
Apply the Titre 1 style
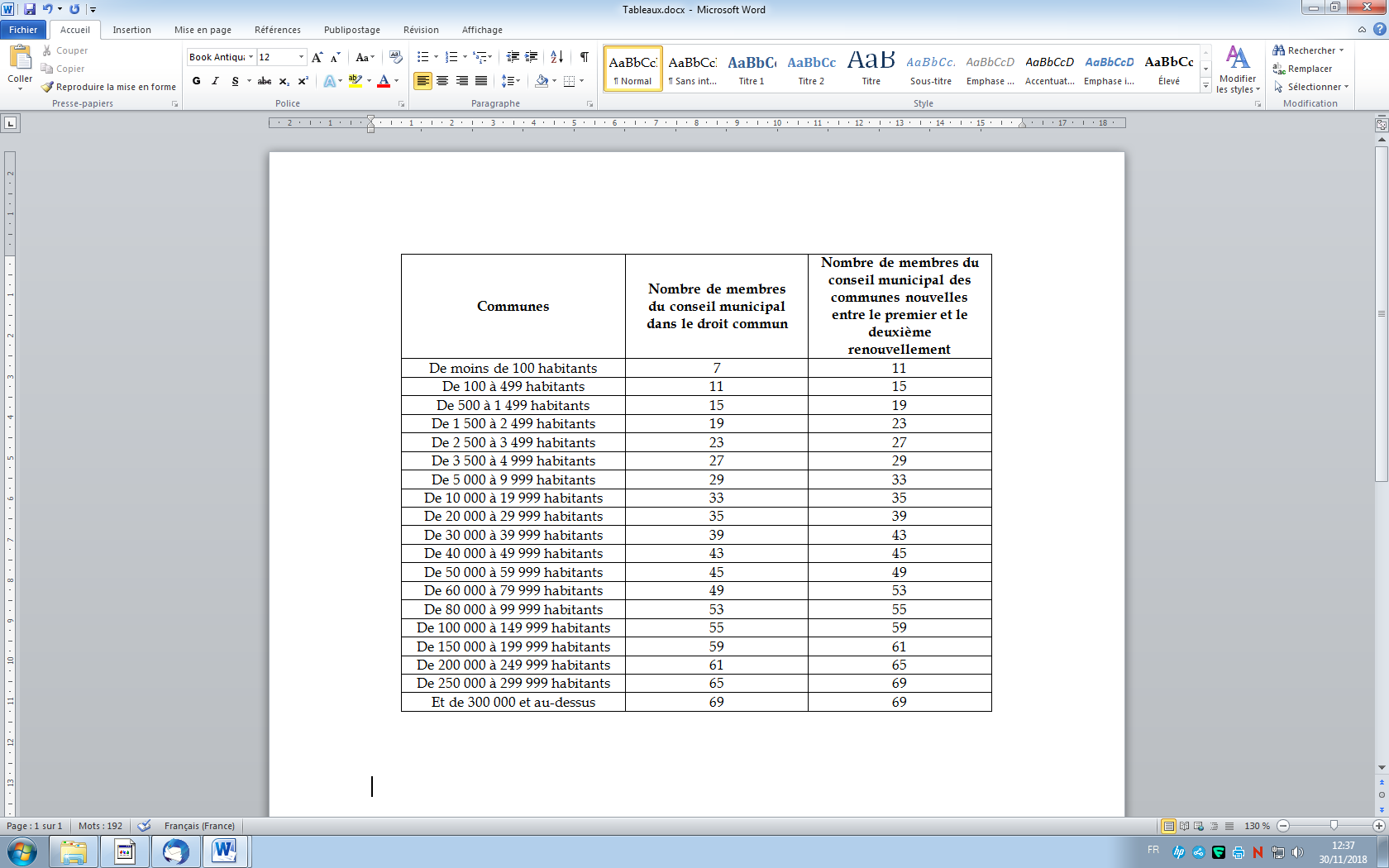click(x=752, y=69)
